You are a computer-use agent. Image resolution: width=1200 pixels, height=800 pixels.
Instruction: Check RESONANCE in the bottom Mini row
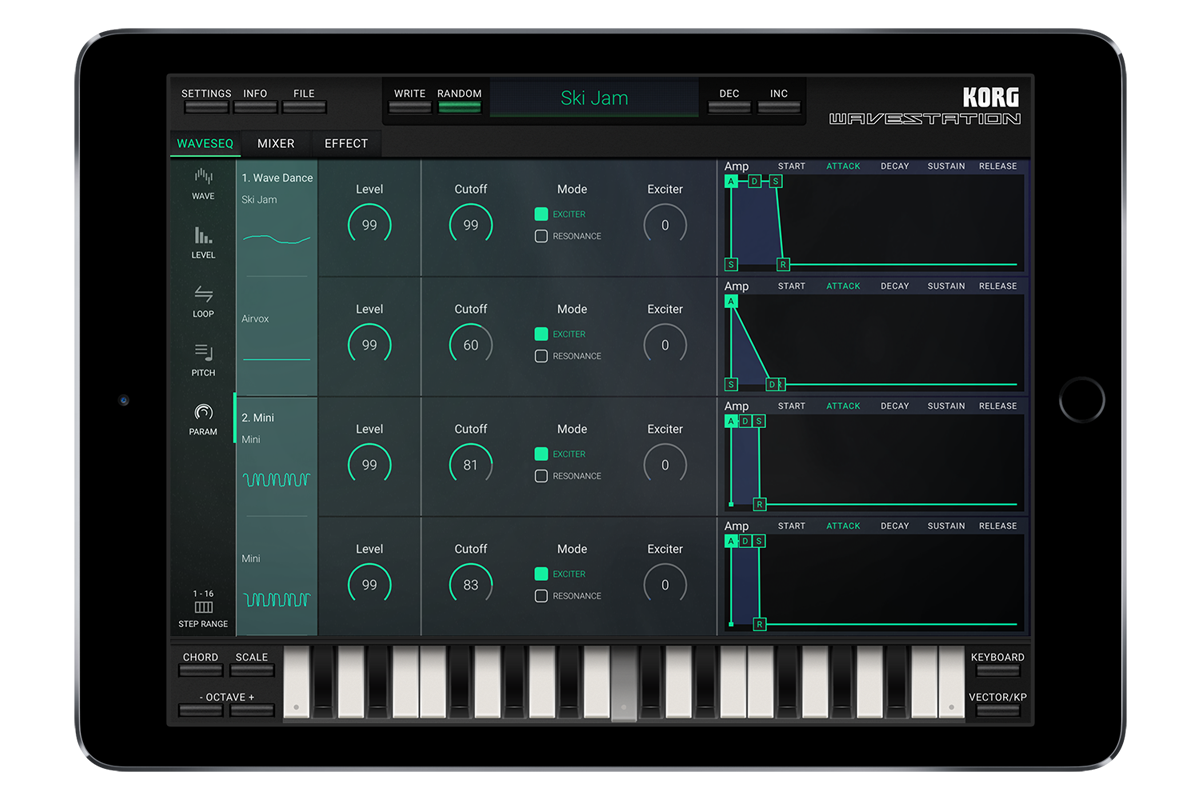[x=541, y=596]
